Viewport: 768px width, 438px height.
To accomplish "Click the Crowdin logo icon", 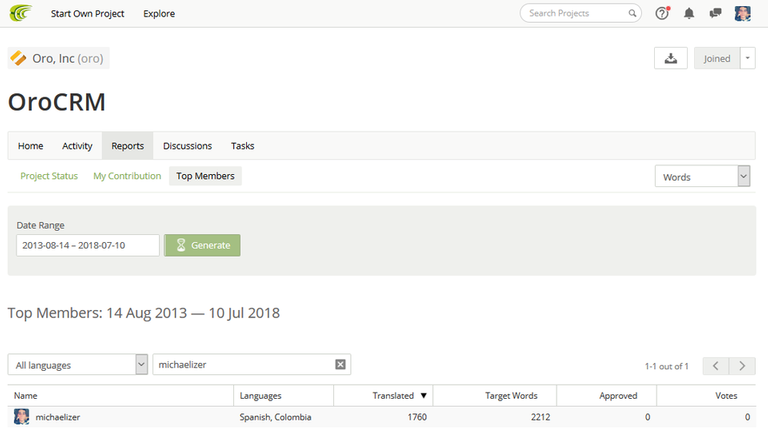I will tap(21, 13).
